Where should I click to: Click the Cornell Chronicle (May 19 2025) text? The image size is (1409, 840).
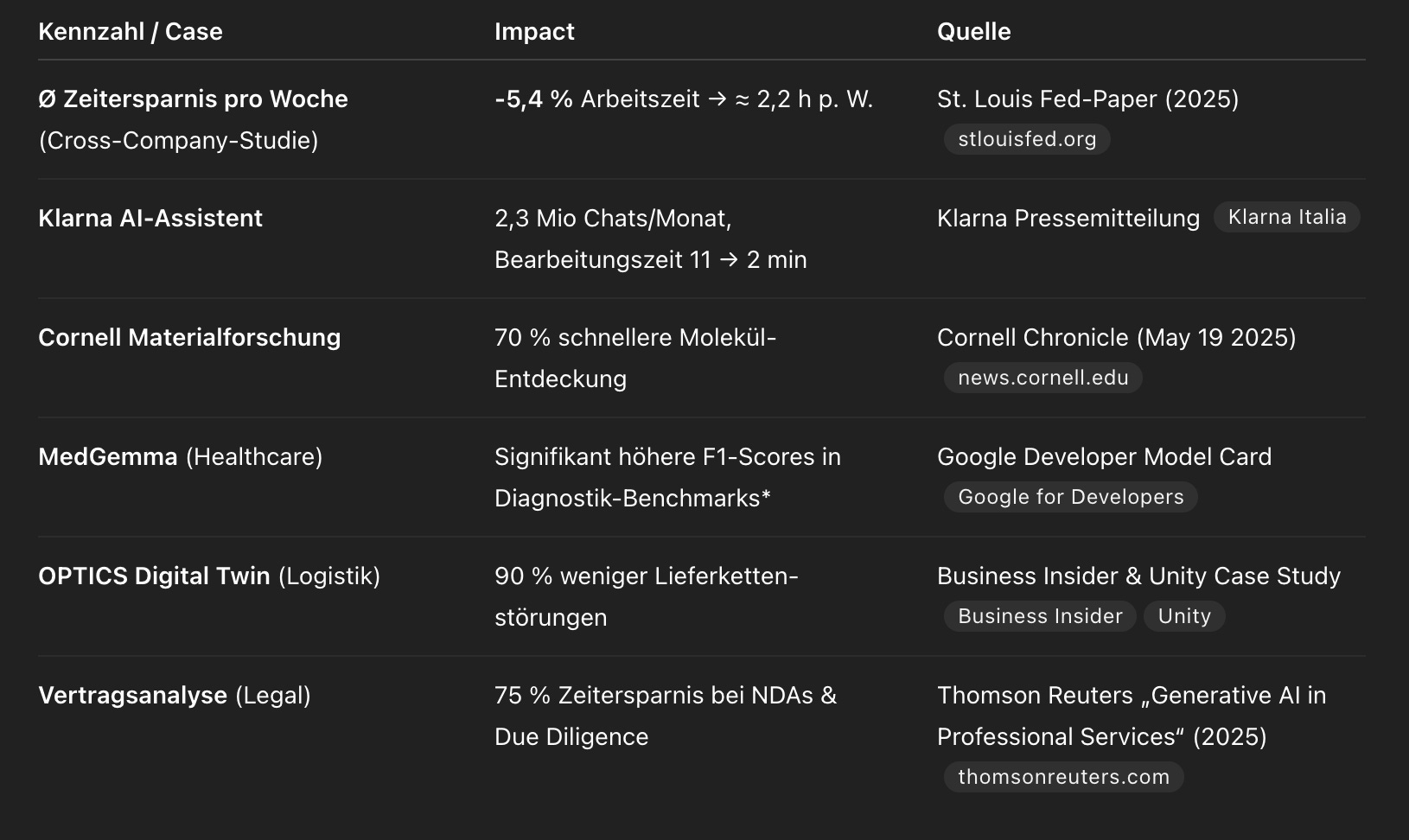[1117, 337]
